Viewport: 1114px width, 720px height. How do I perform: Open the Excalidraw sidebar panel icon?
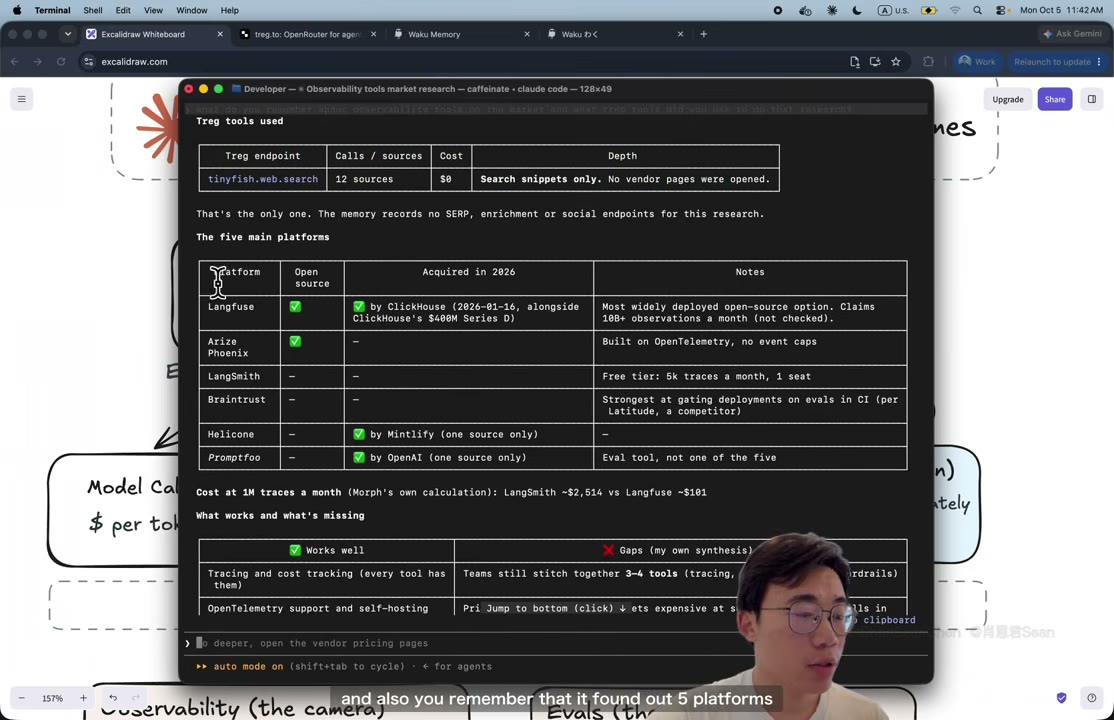tap(1091, 99)
